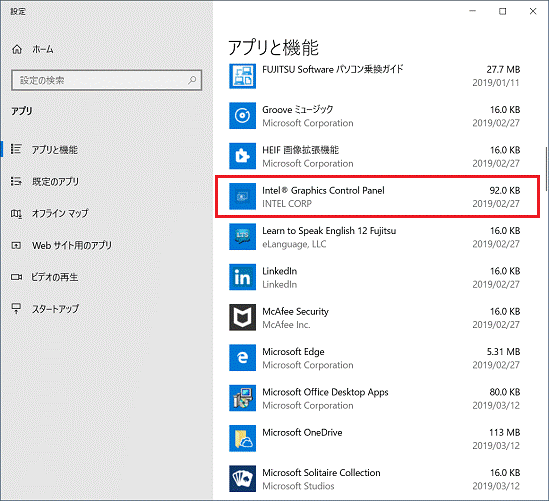This screenshot has width=549, height=501.
Task: Open ビデオの再生 settings page
Action: tap(55, 277)
